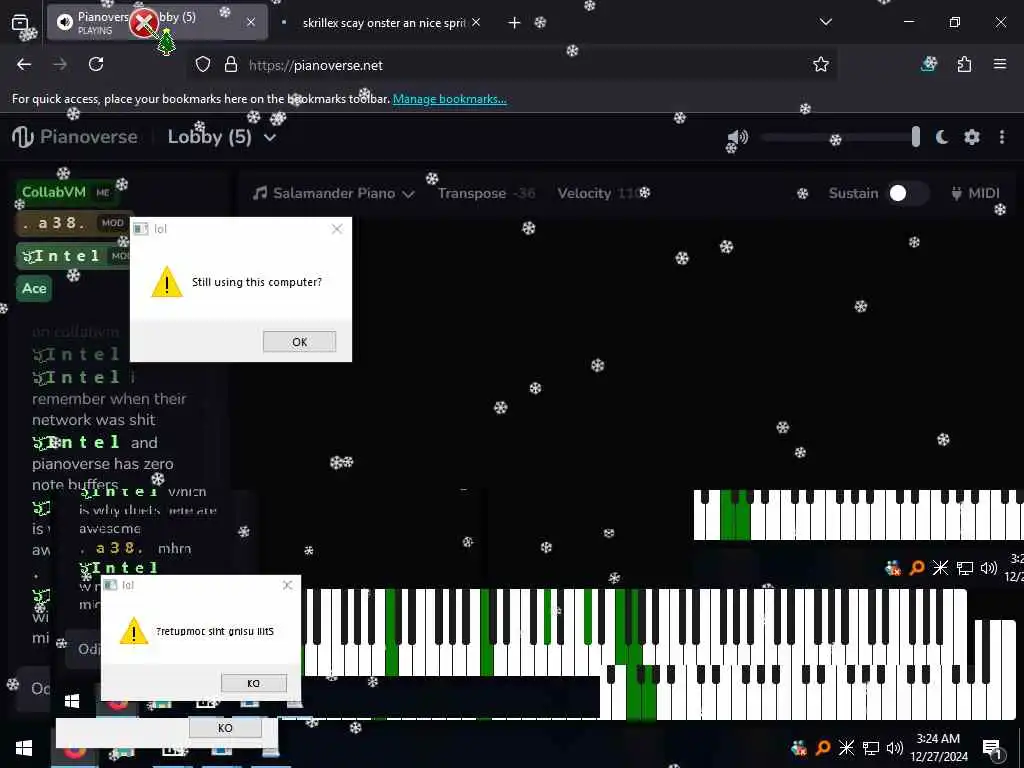Image resolution: width=1024 pixels, height=768 pixels.
Task: Click the Pianoverse logo
Action: tap(75, 137)
